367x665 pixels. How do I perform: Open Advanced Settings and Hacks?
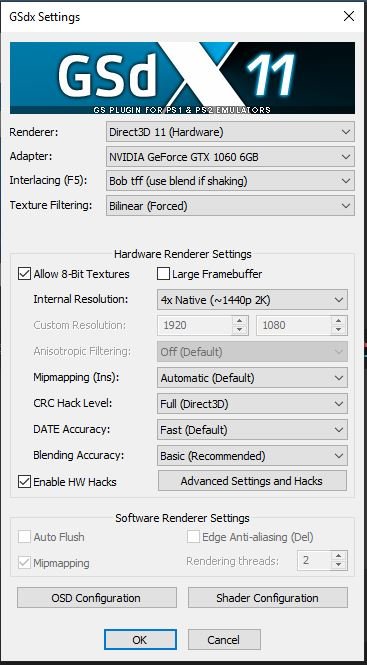pyautogui.click(x=252, y=481)
